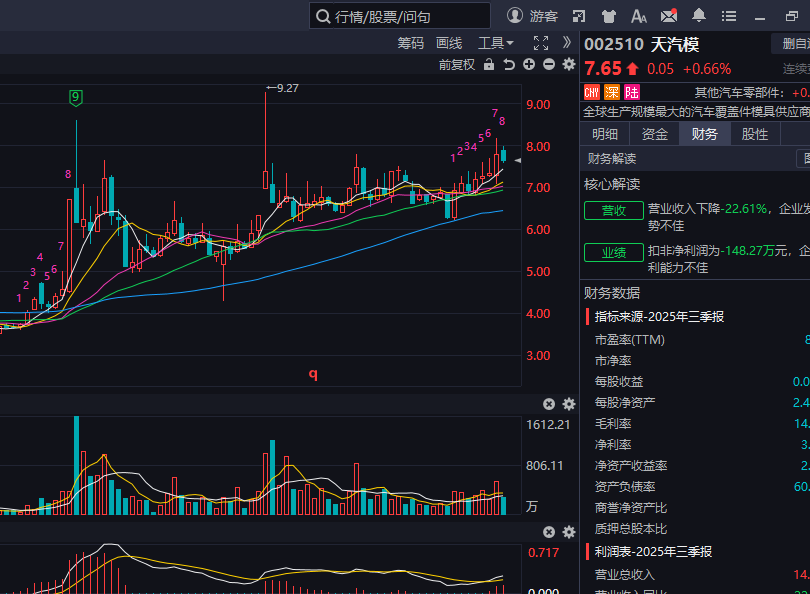Open volume panel settings gear
810x594 pixels.
(569, 404)
